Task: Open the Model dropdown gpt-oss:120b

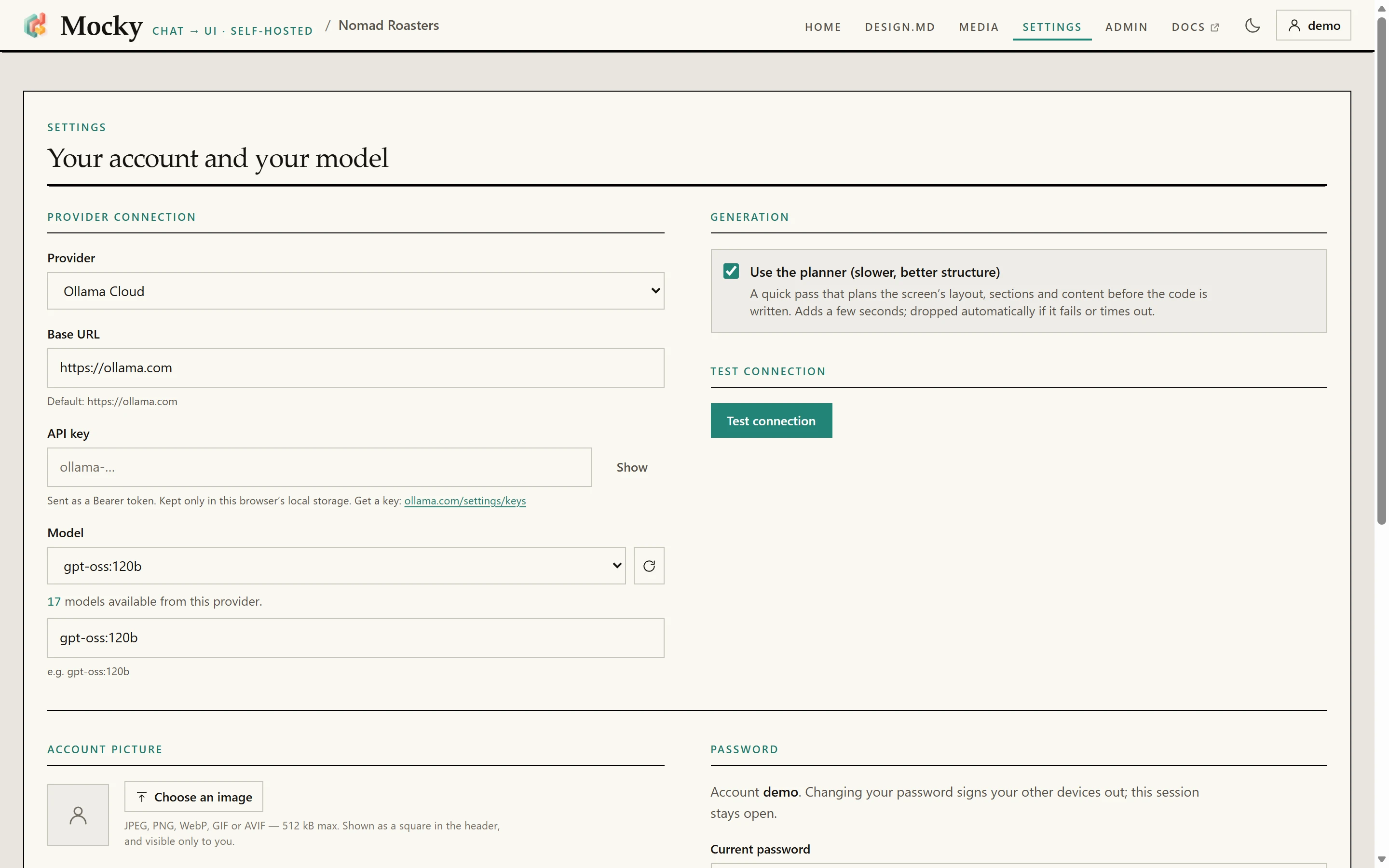Action: coord(336,566)
